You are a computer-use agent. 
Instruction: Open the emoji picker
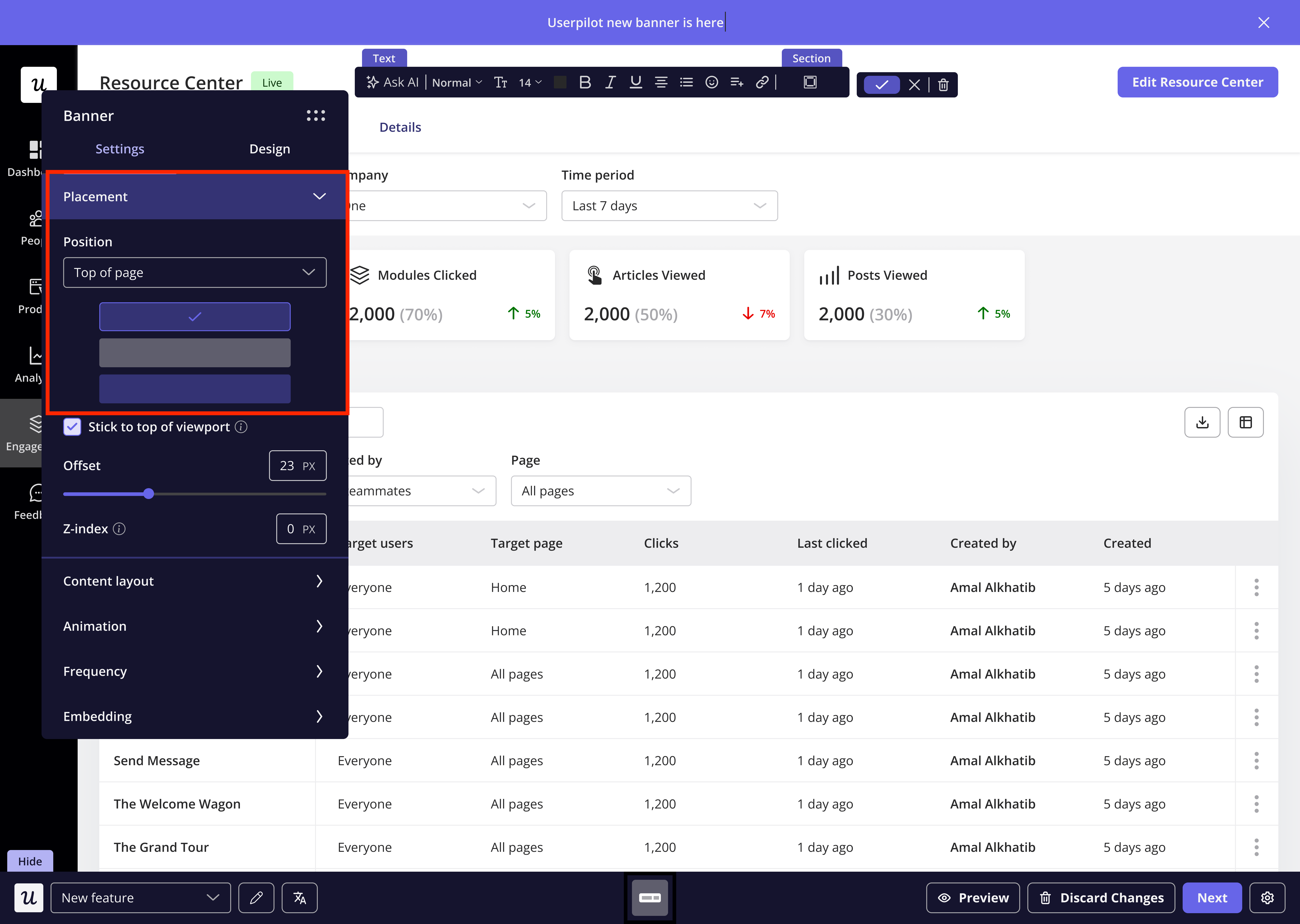click(x=711, y=83)
